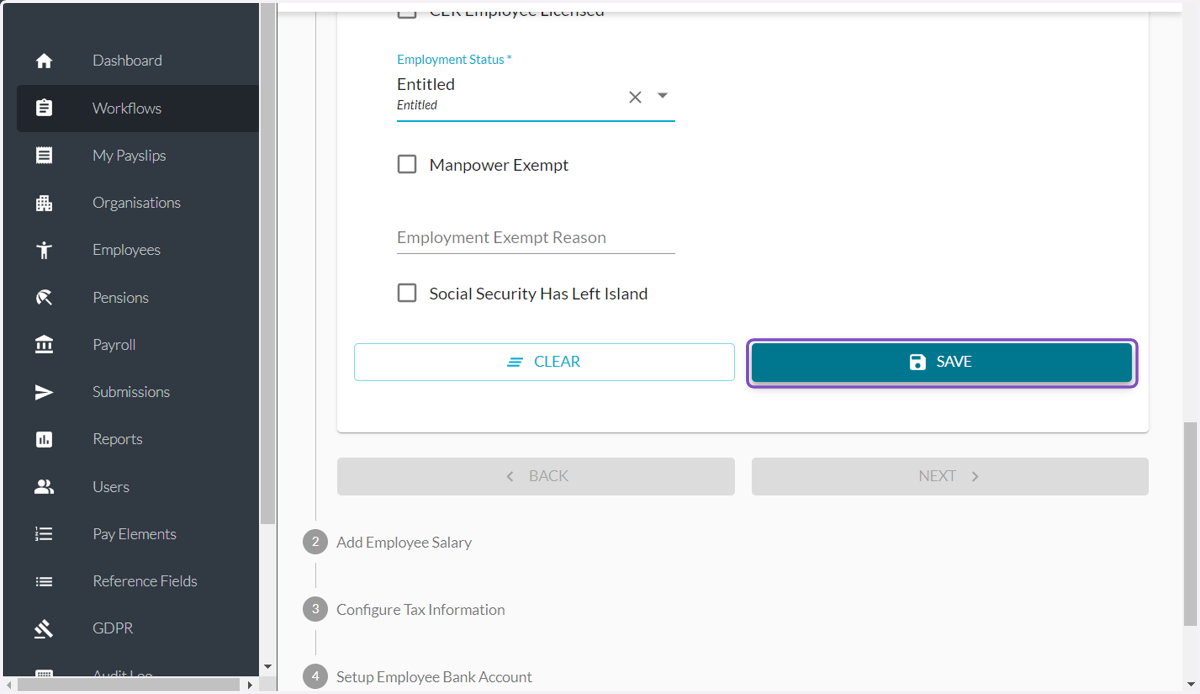Click the floppy disk icon on Save

tap(917, 362)
